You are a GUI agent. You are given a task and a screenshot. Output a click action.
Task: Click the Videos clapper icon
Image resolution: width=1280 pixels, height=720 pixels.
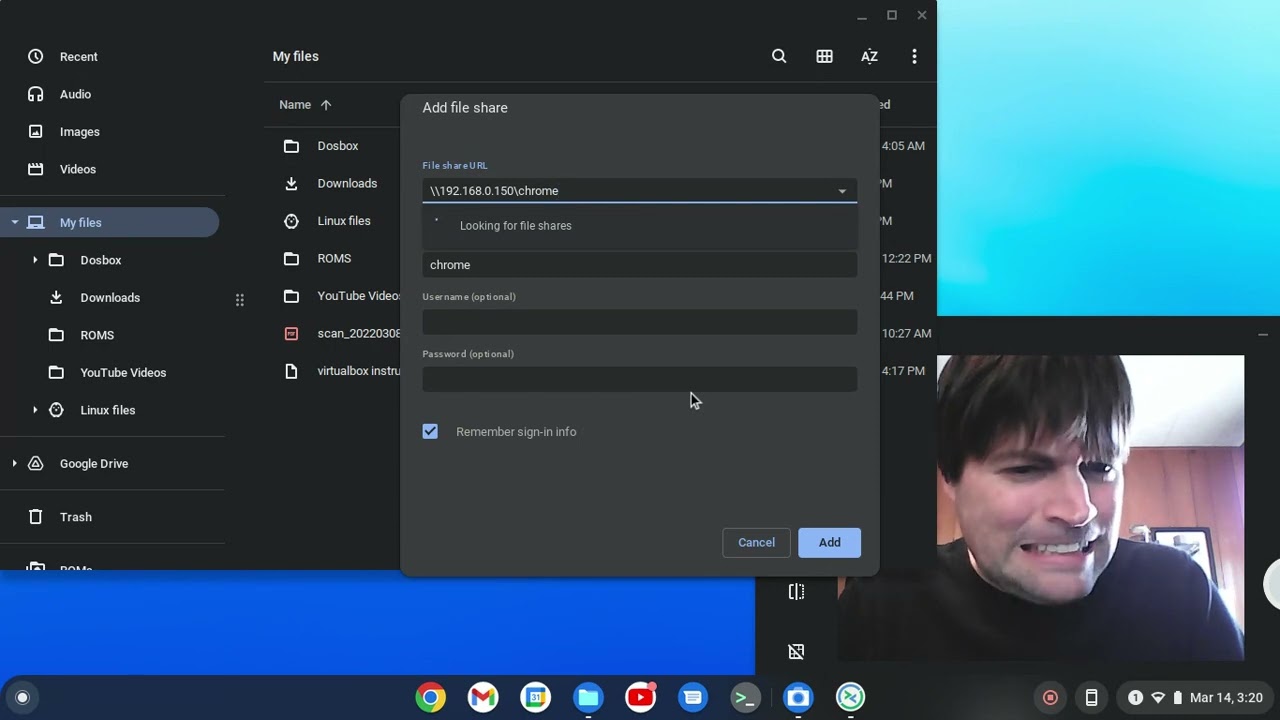[x=36, y=169]
